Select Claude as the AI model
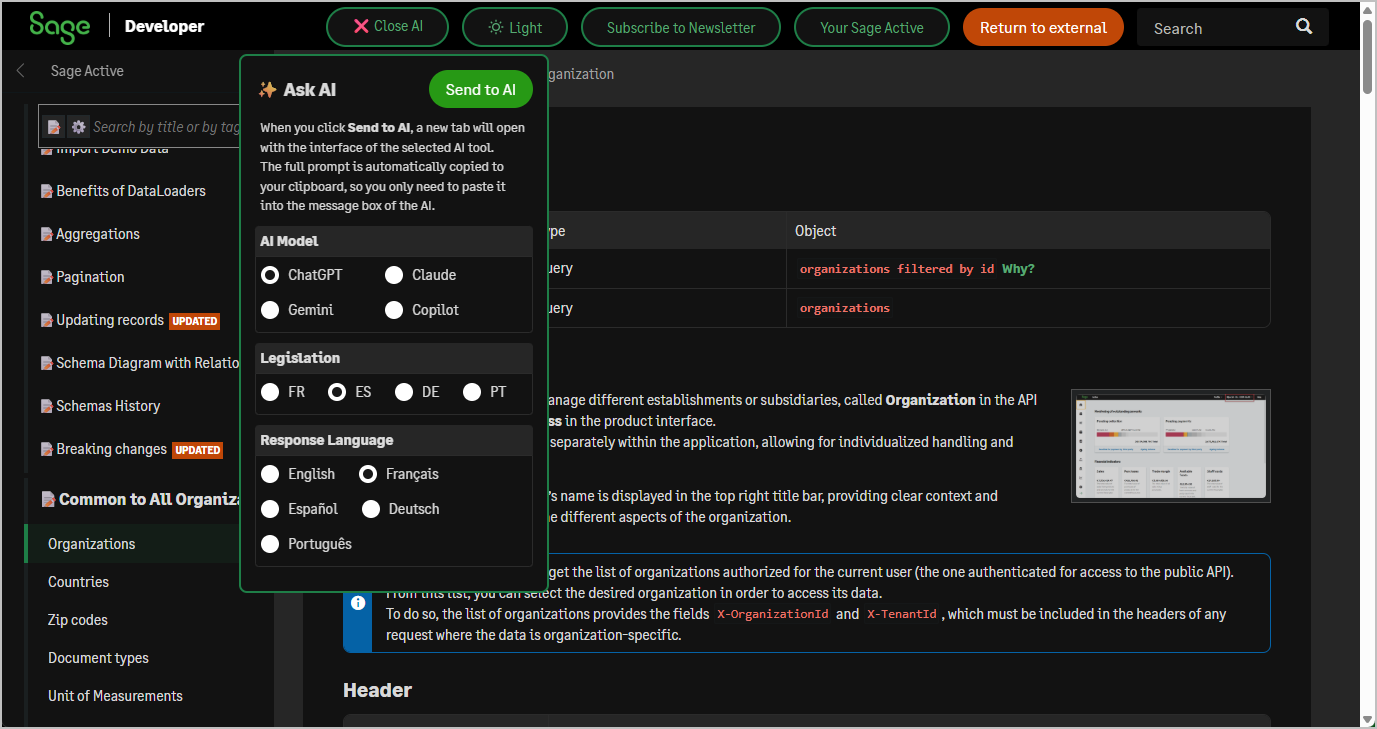 394,275
